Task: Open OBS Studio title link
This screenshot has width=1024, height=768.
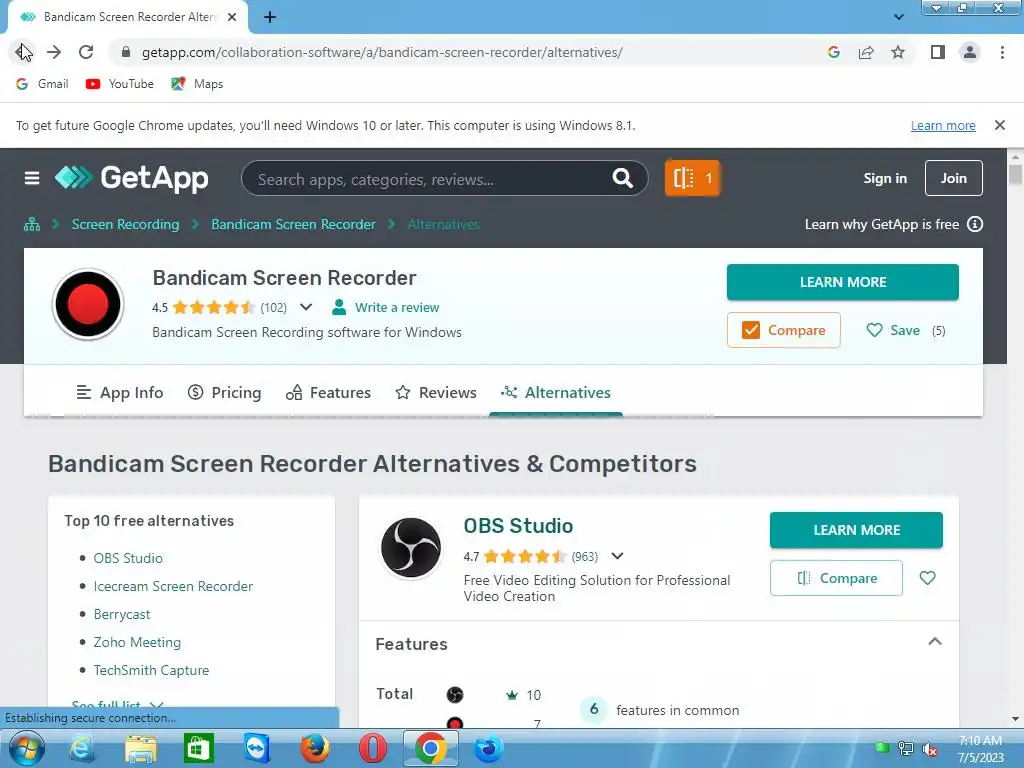Action: click(519, 526)
